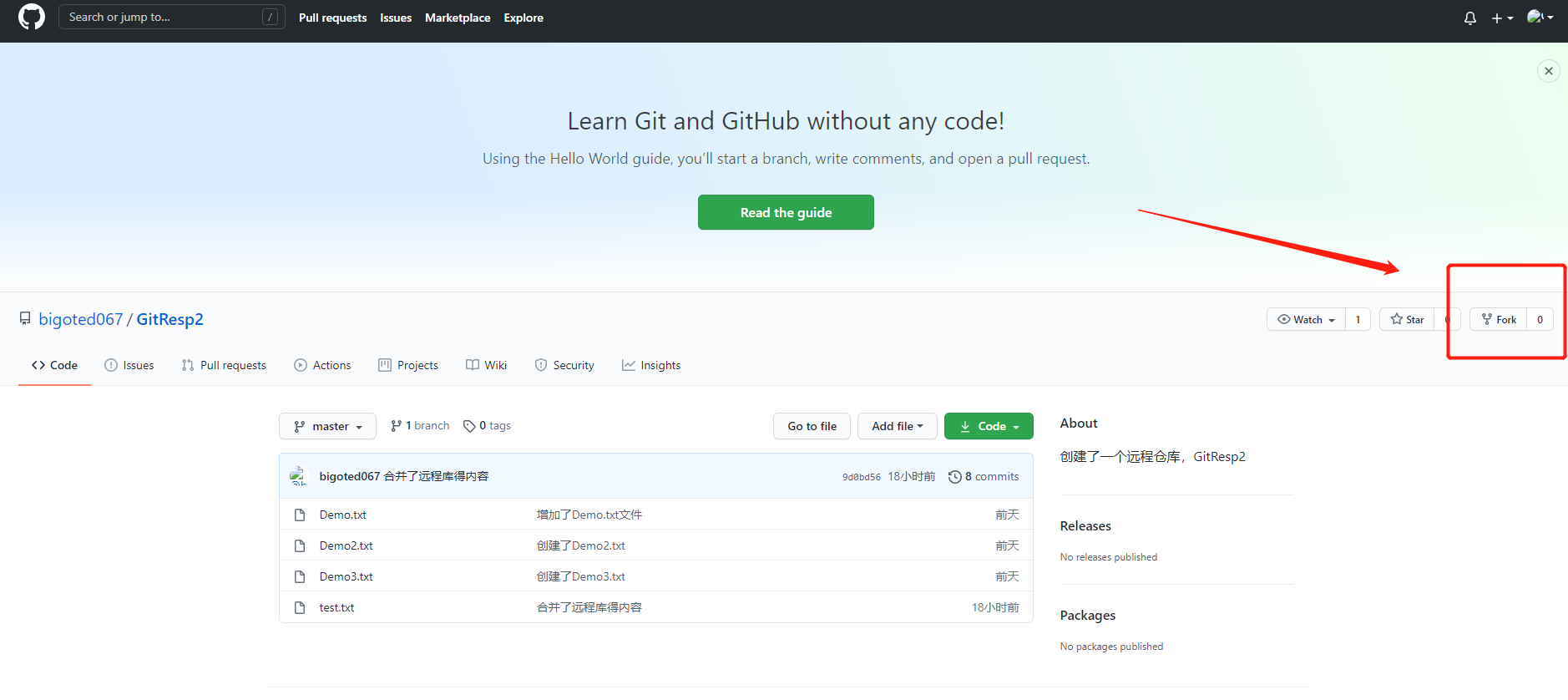Viewport: 1568px width, 700px height.
Task: Open bigoted067 author link in commit header
Action: click(349, 476)
